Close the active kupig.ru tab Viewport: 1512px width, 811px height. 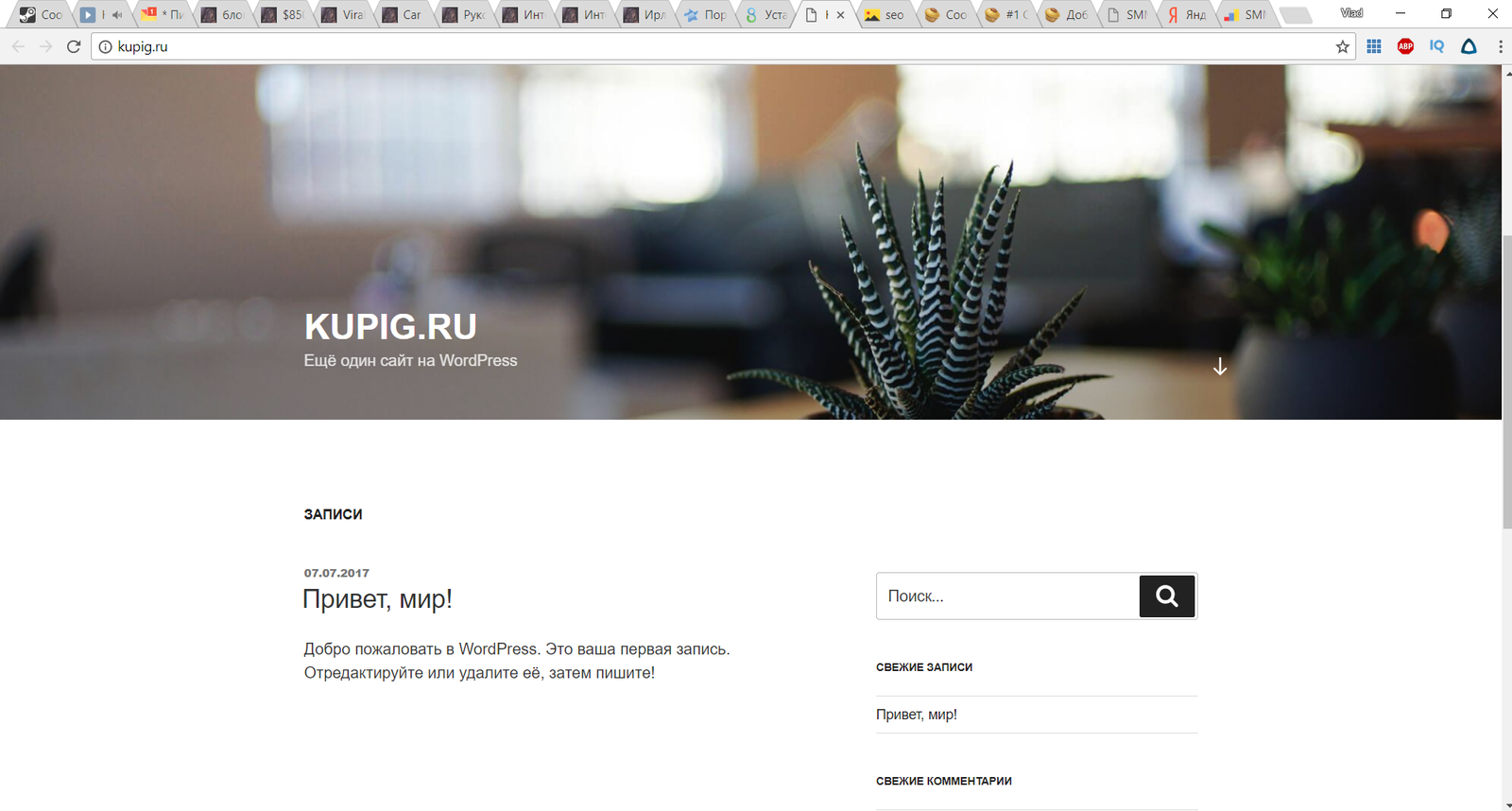pos(840,15)
